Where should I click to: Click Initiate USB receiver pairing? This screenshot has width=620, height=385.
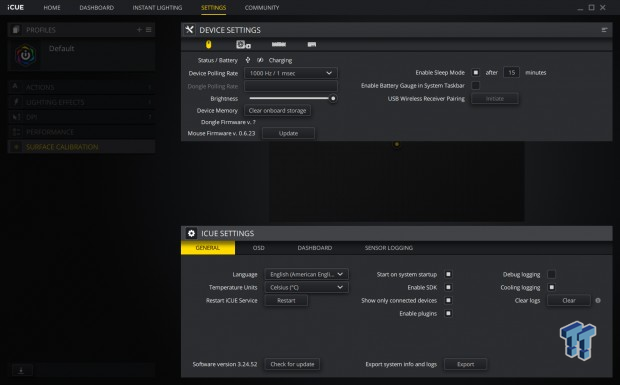point(495,98)
